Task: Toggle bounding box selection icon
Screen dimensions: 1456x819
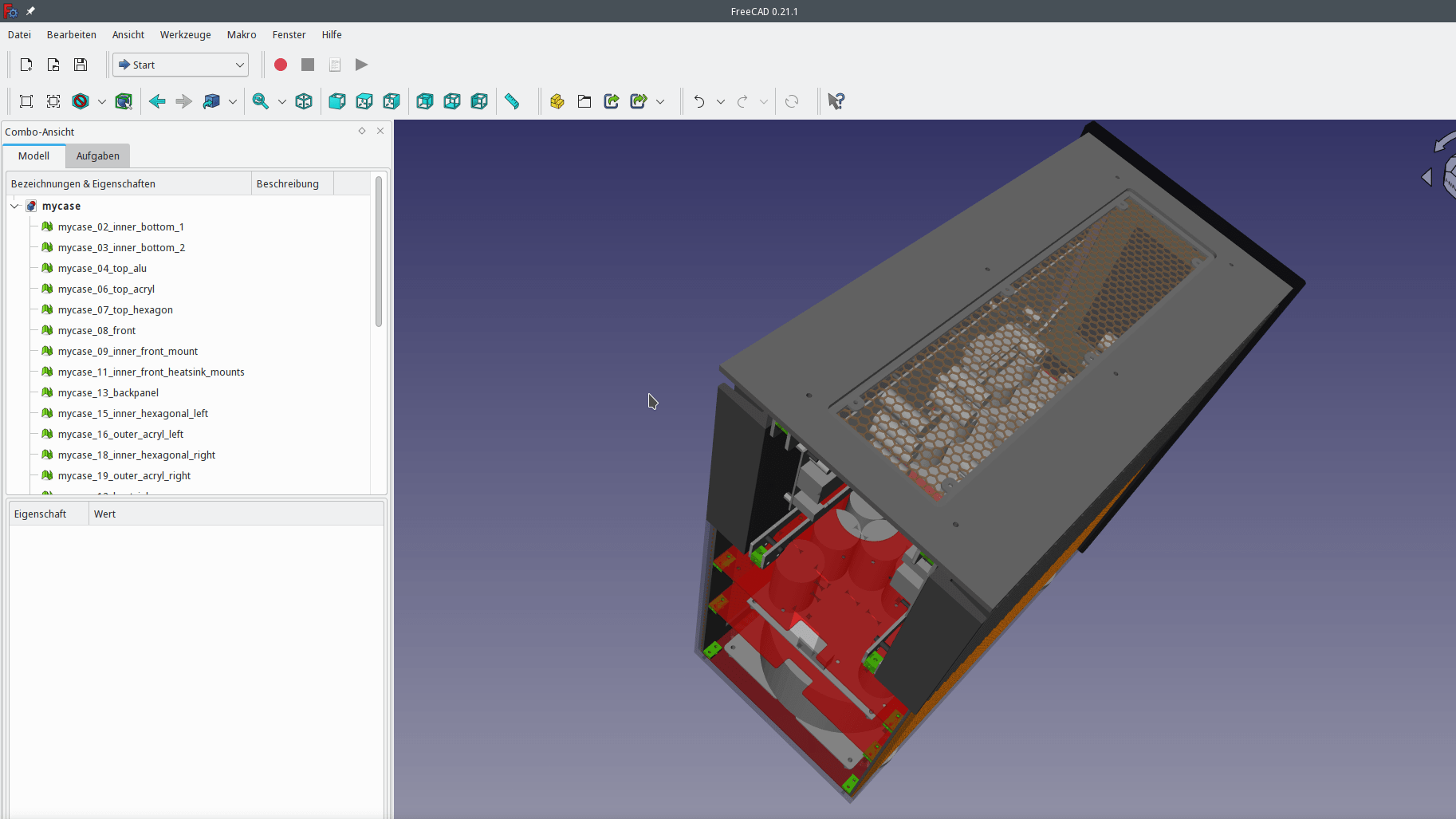Action: pos(124,101)
